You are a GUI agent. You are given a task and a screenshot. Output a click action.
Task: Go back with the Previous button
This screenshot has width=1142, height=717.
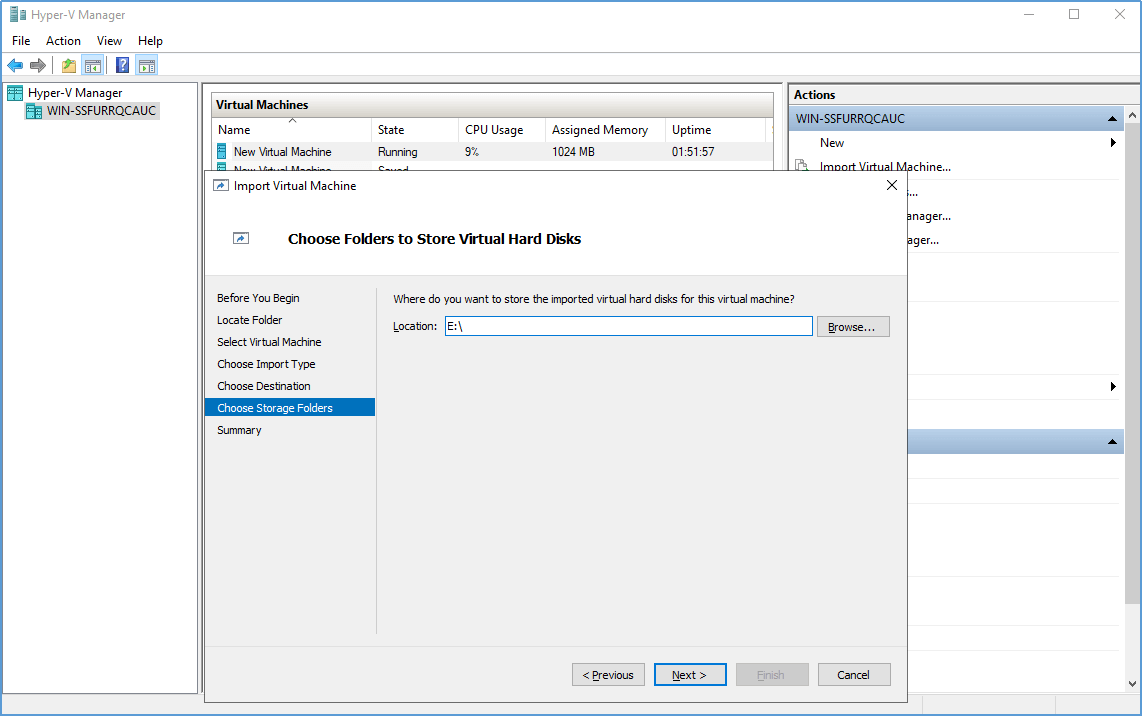click(x=608, y=675)
